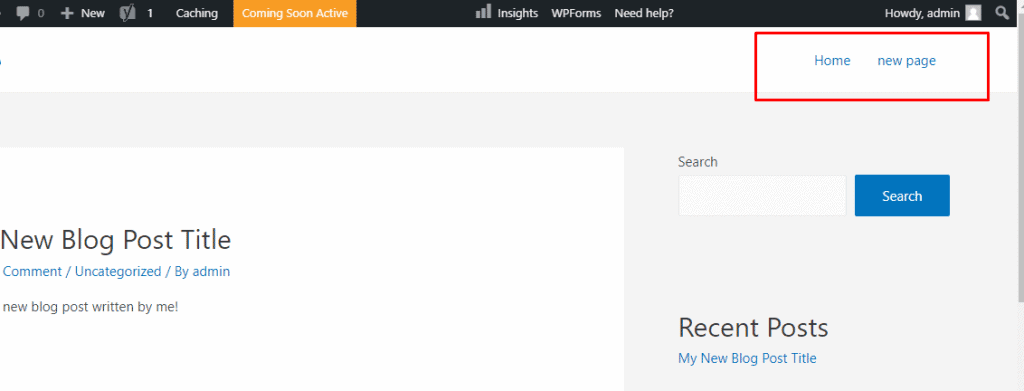Open the Insights bar chart icon
1024x391 pixels.
(483, 12)
